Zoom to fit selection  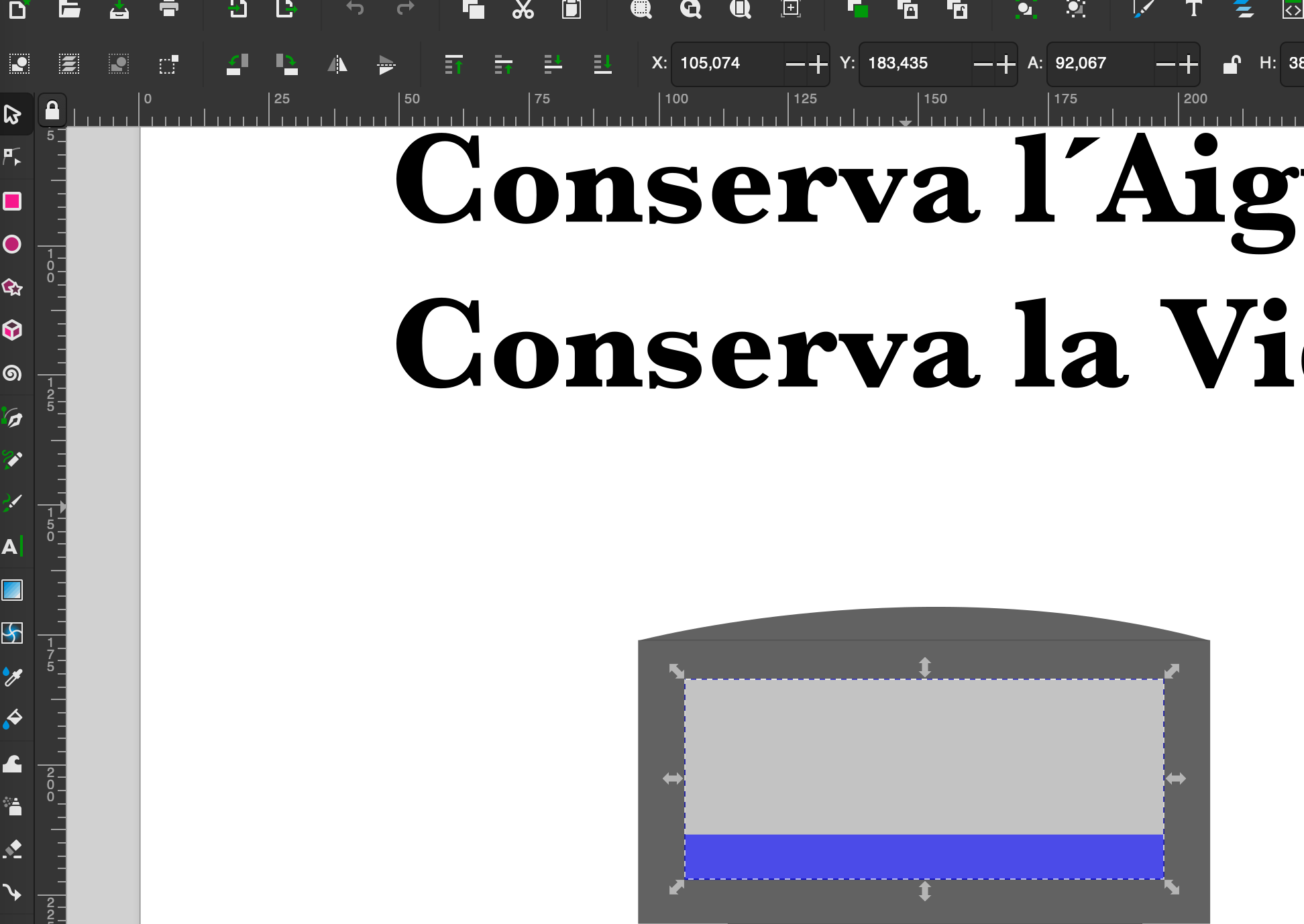pyautogui.click(x=641, y=9)
